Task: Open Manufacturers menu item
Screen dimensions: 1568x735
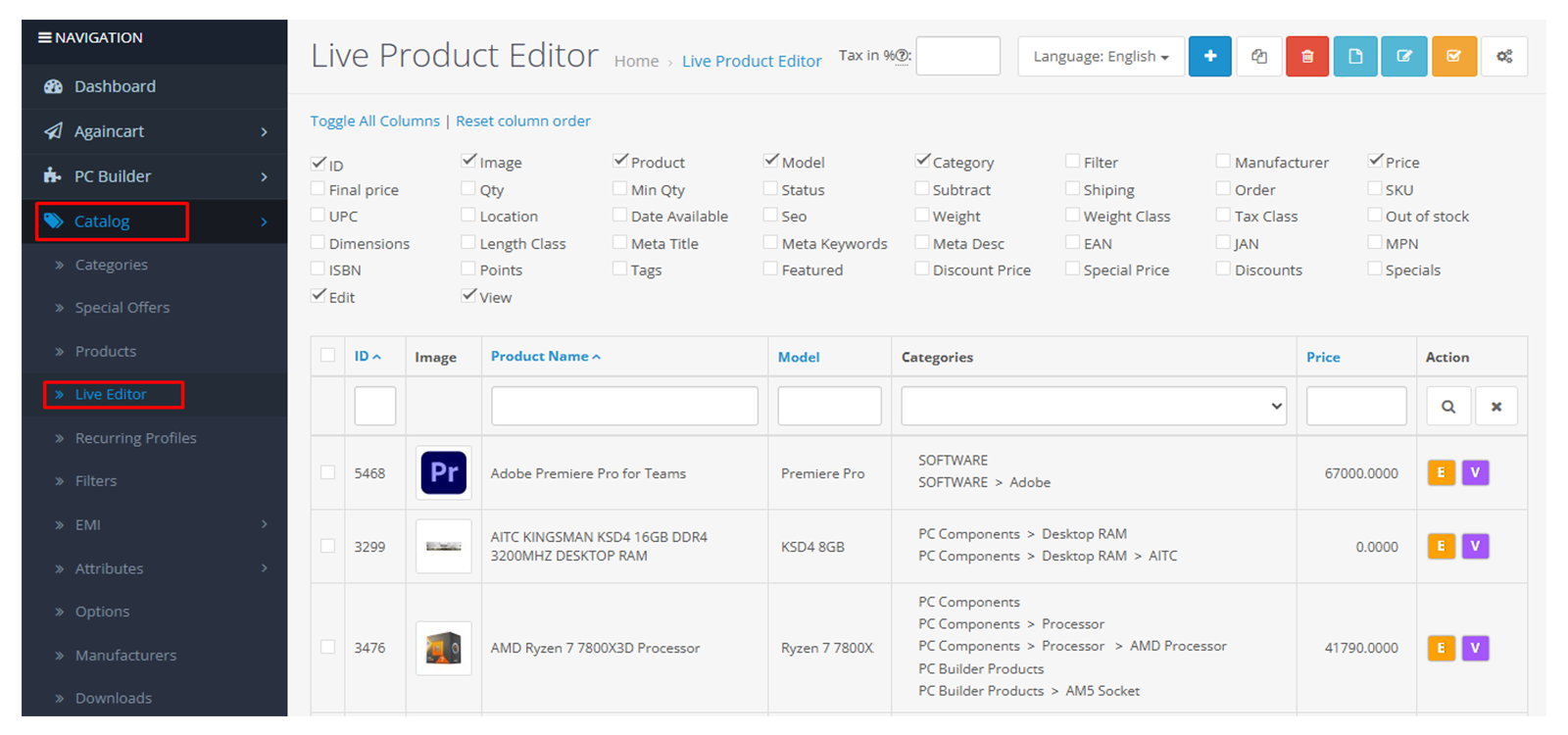Action: click(126, 656)
